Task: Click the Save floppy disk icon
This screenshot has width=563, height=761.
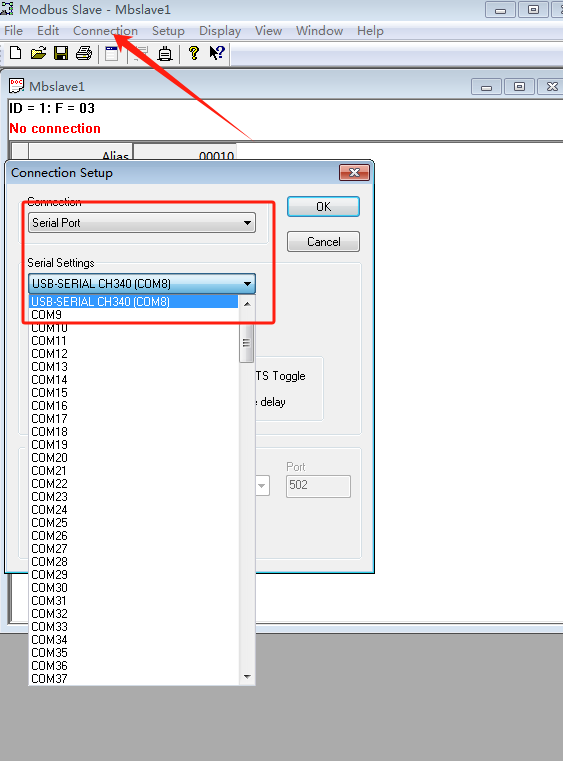Action: tap(61, 53)
